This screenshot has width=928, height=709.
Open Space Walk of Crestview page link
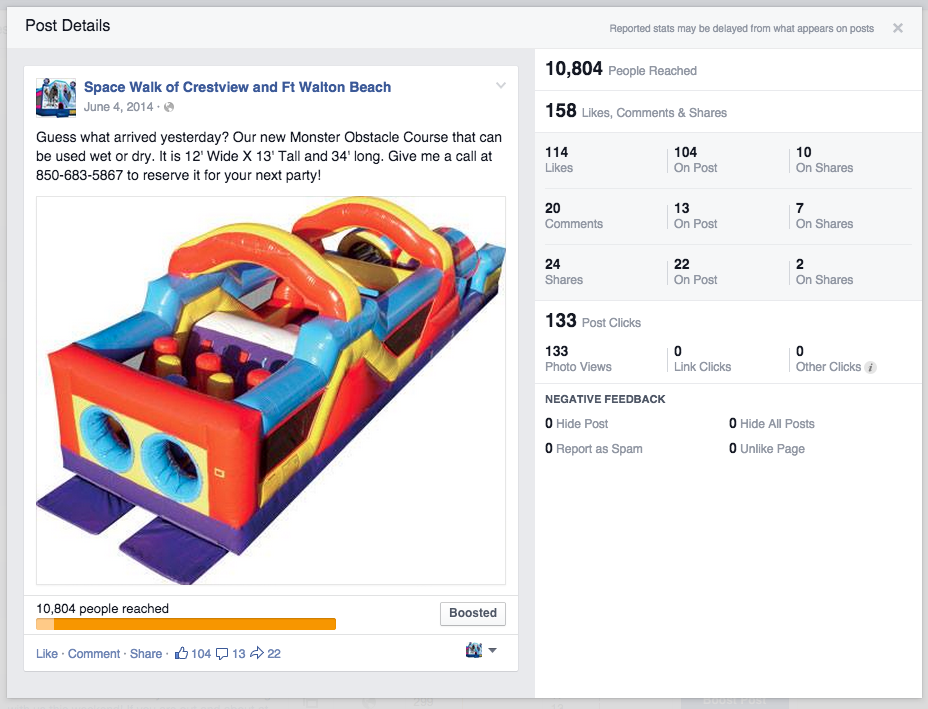(x=237, y=87)
